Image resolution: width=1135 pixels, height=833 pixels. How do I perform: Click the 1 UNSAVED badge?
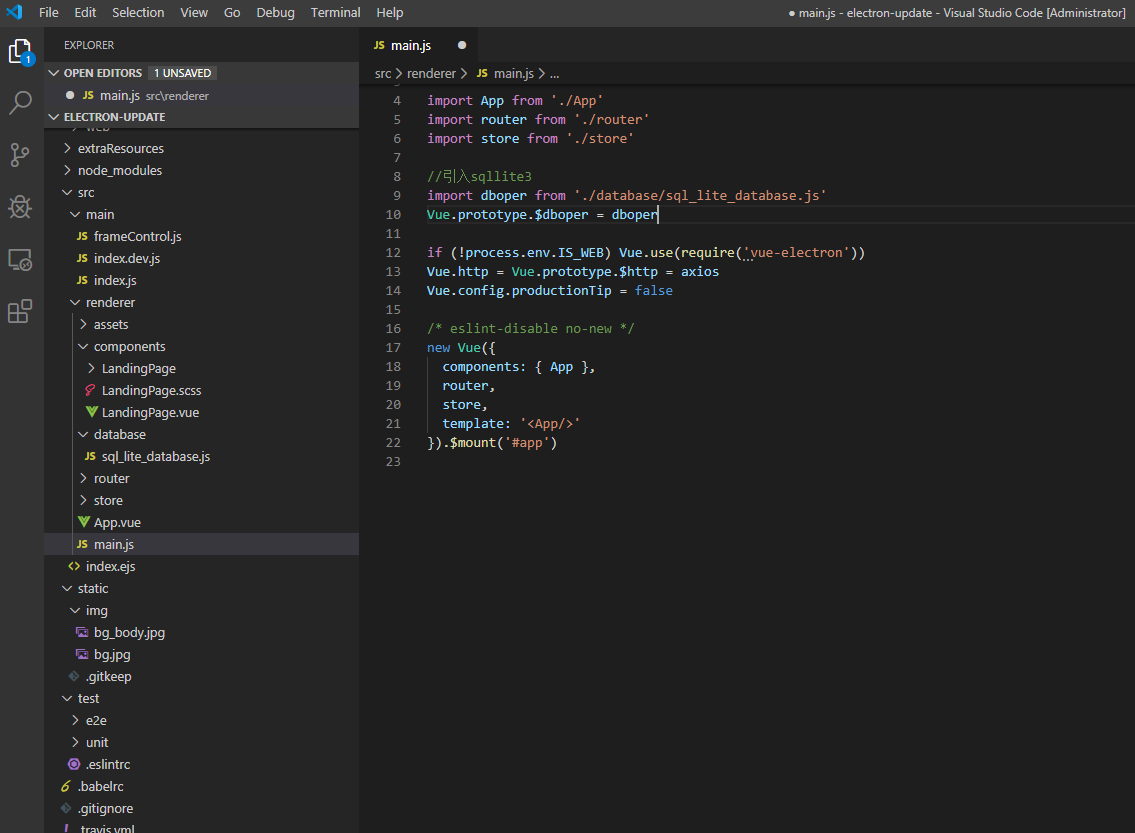tap(182, 73)
